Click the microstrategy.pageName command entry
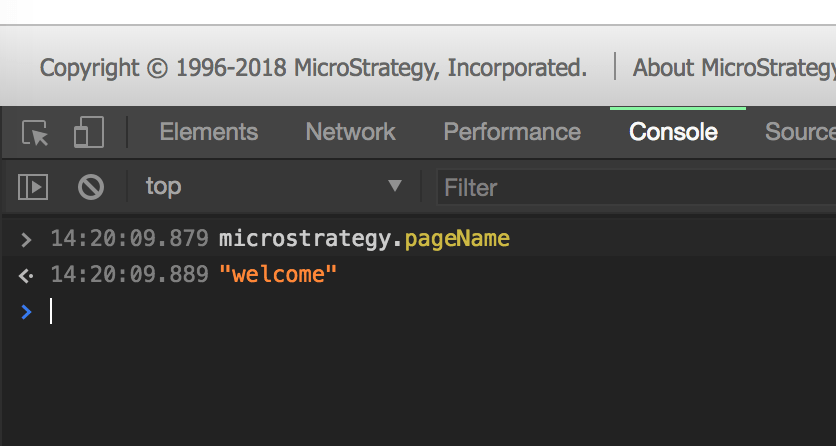The width and height of the screenshot is (836, 446). tap(364, 239)
